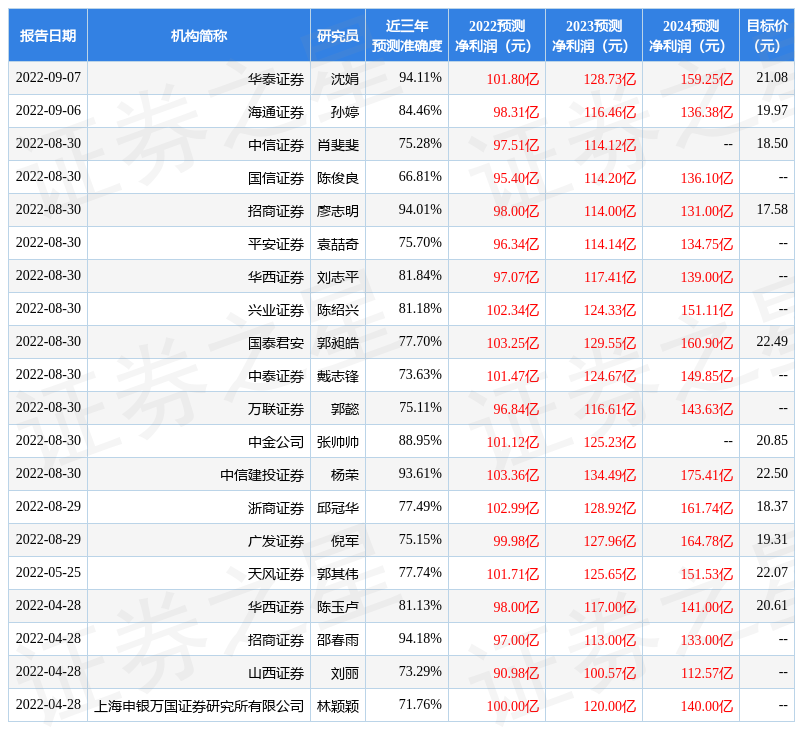Click 2024 forecast value 131.00亿
Image resolution: width=795 pixels, height=730 pixels.
[x=707, y=211]
